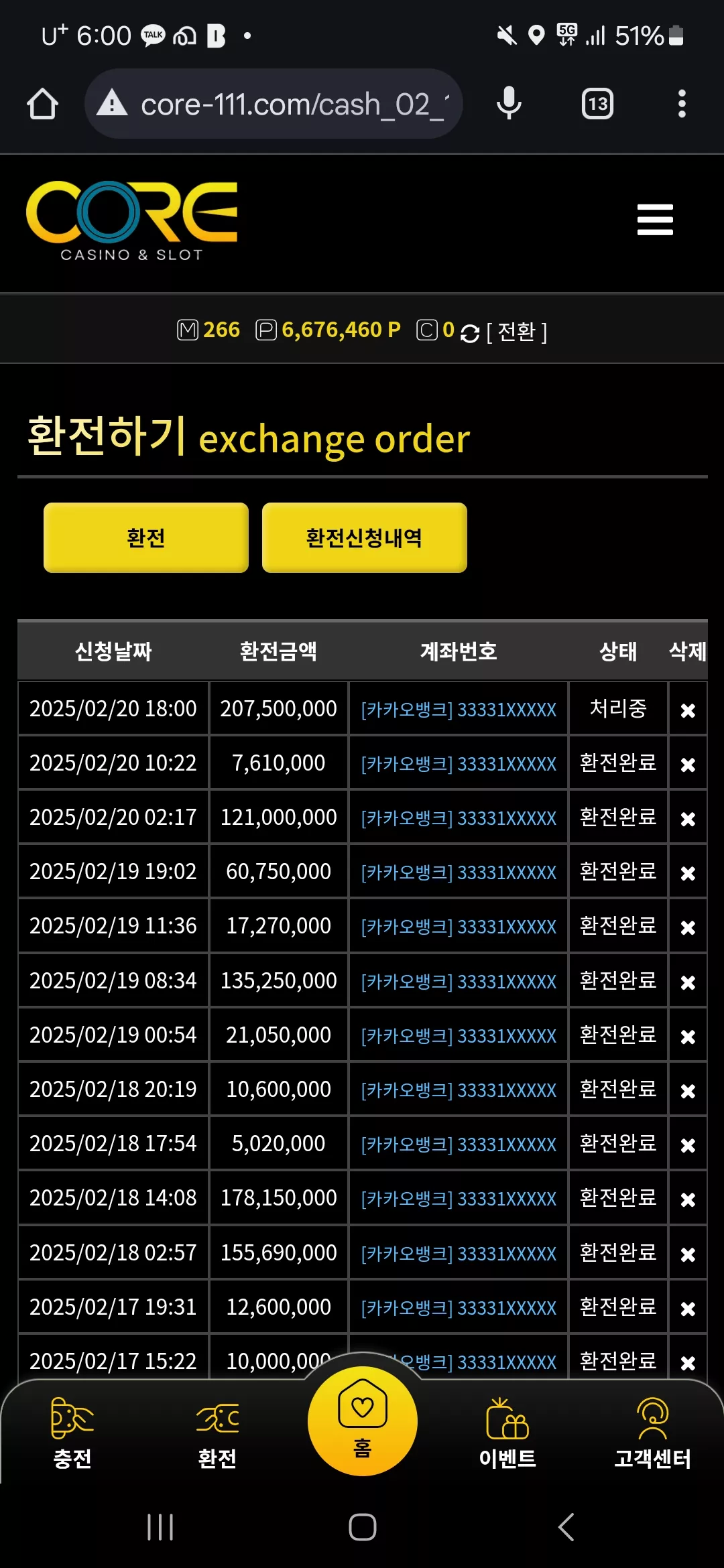
Task: Delete the 7,610,000 exchange entry
Action: point(688,765)
